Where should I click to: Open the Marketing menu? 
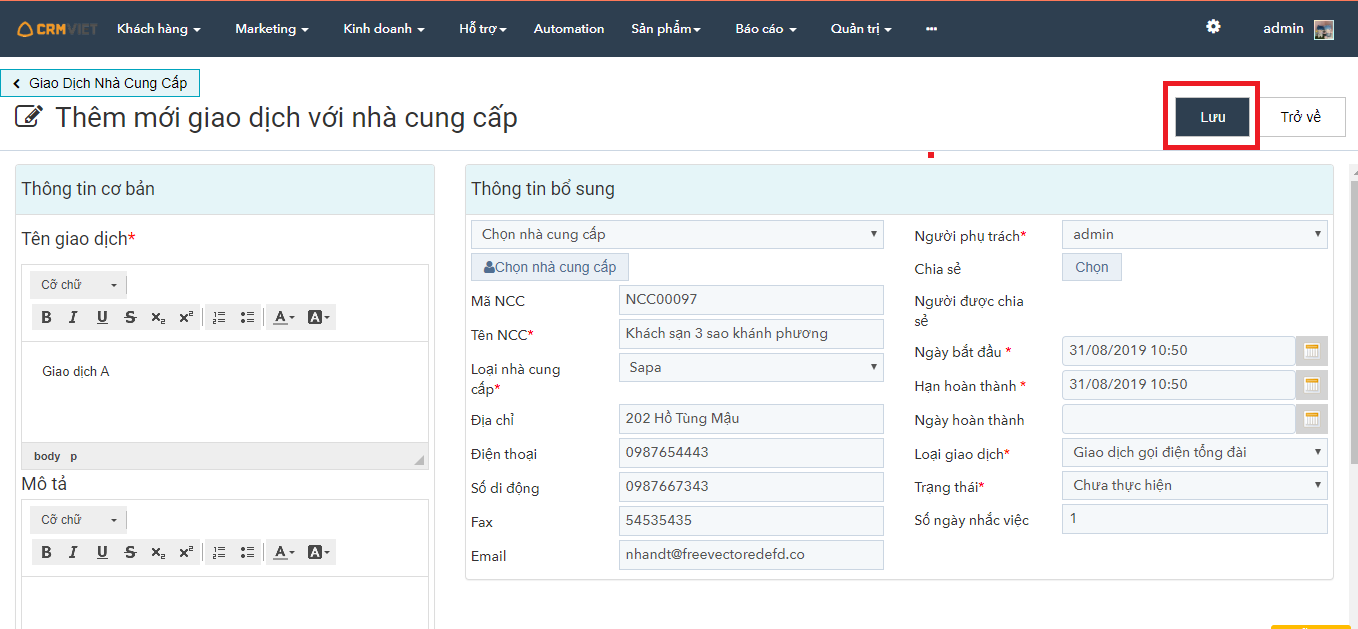point(272,29)
